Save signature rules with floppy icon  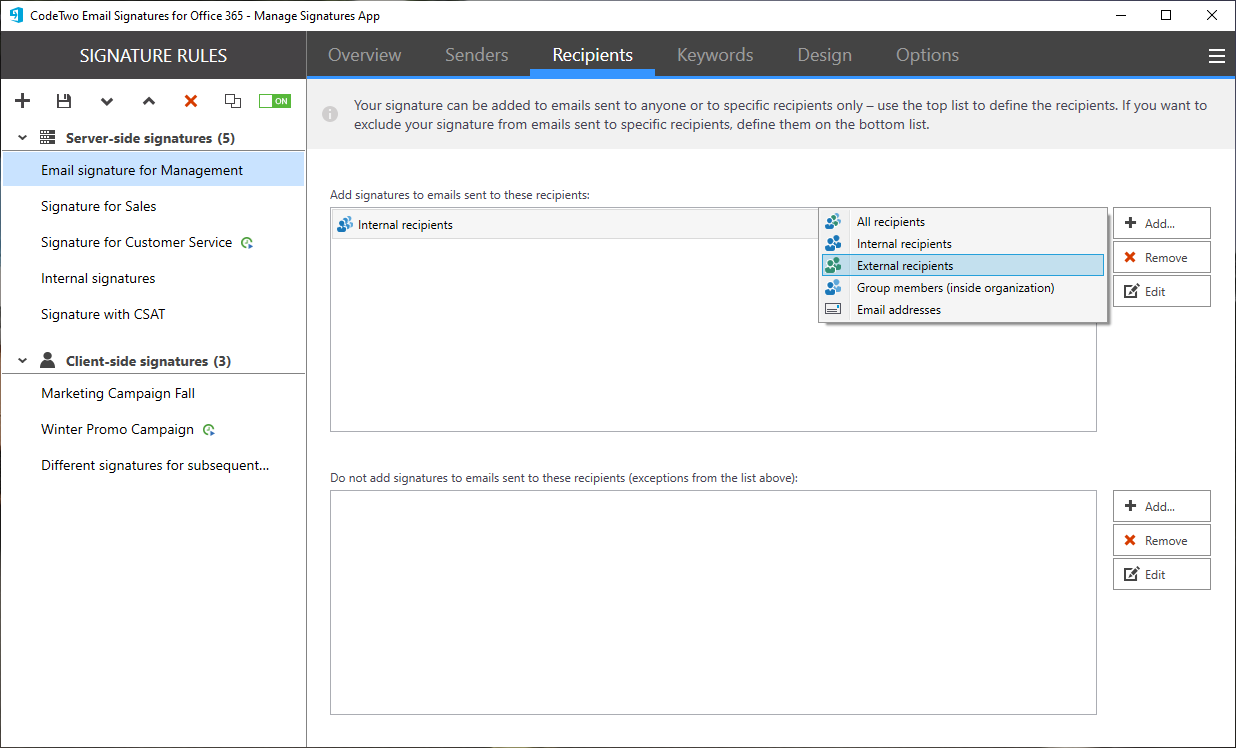[64, 101]
